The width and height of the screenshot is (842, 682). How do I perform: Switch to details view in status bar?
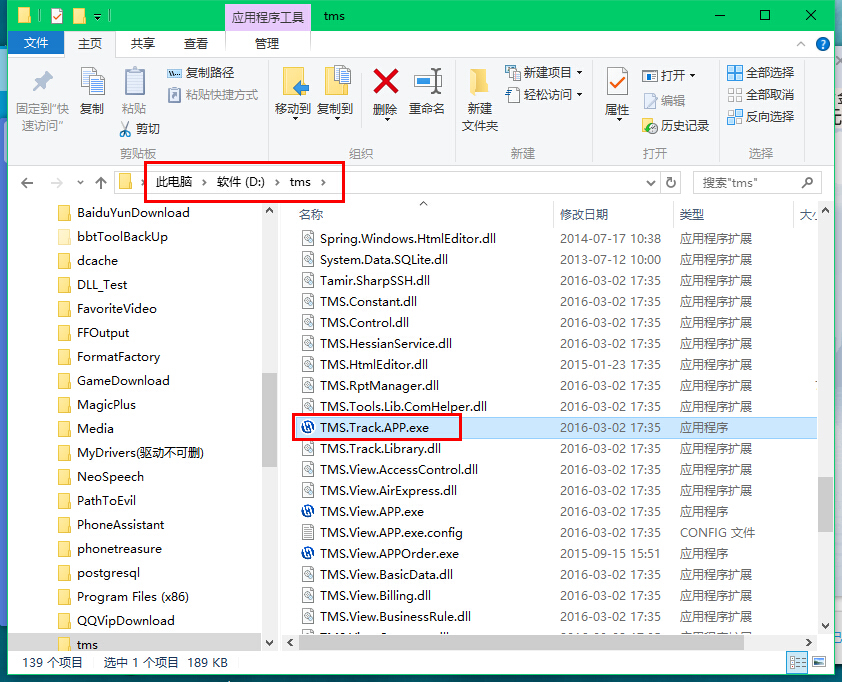tap(798, 663)
